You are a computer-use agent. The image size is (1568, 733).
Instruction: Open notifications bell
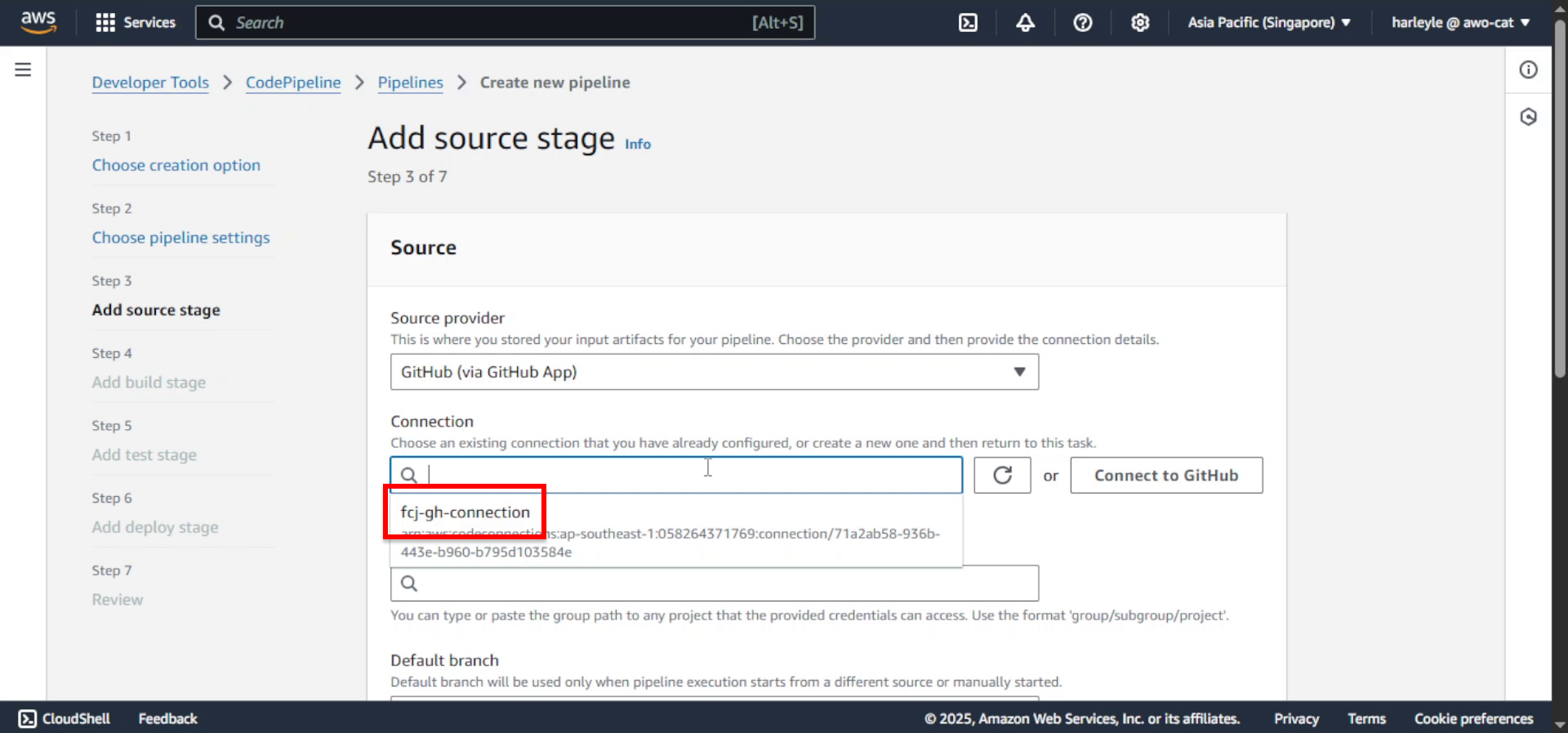coord(1025,23)
